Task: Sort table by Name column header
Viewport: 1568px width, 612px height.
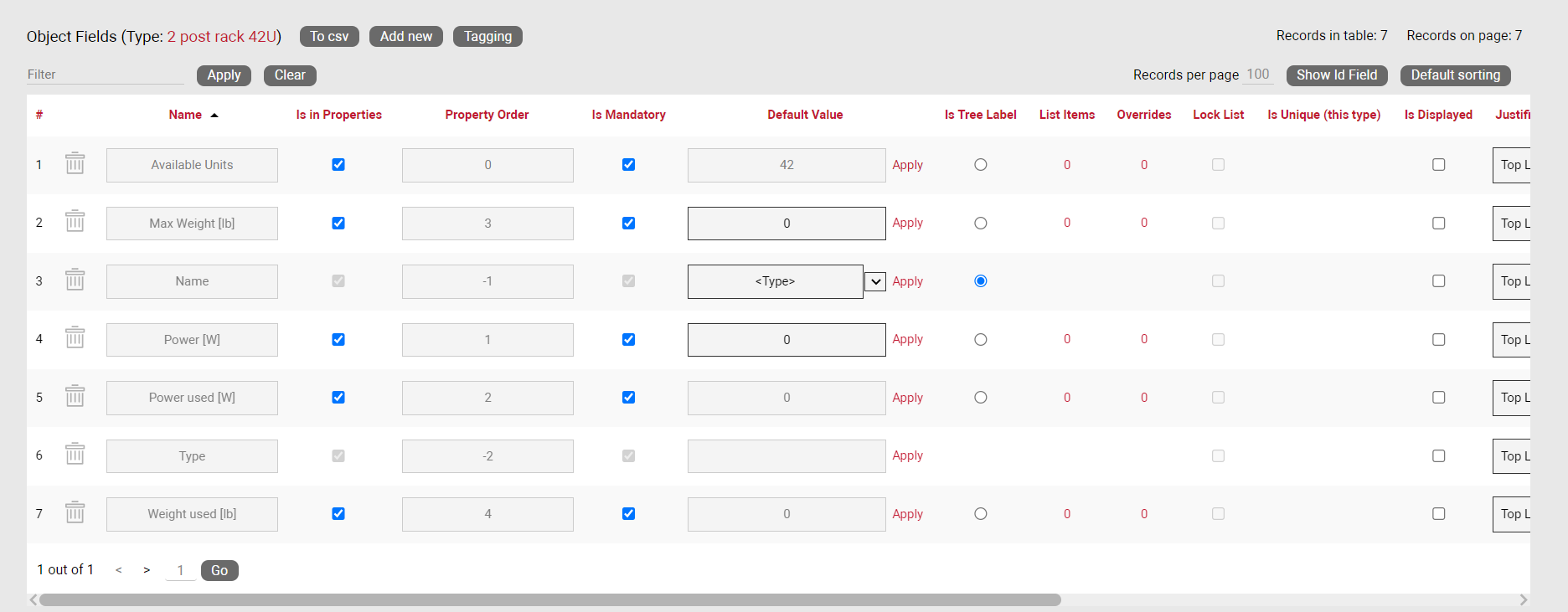Action: (185, 115)
